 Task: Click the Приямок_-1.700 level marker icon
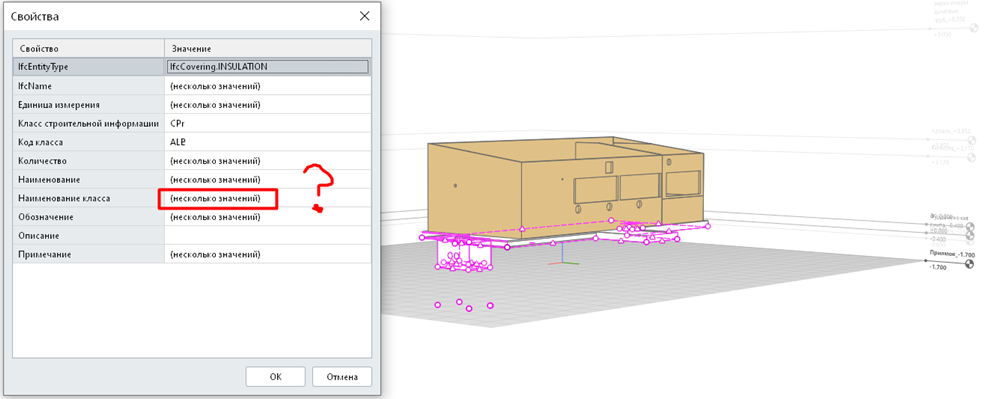point(970,266)
